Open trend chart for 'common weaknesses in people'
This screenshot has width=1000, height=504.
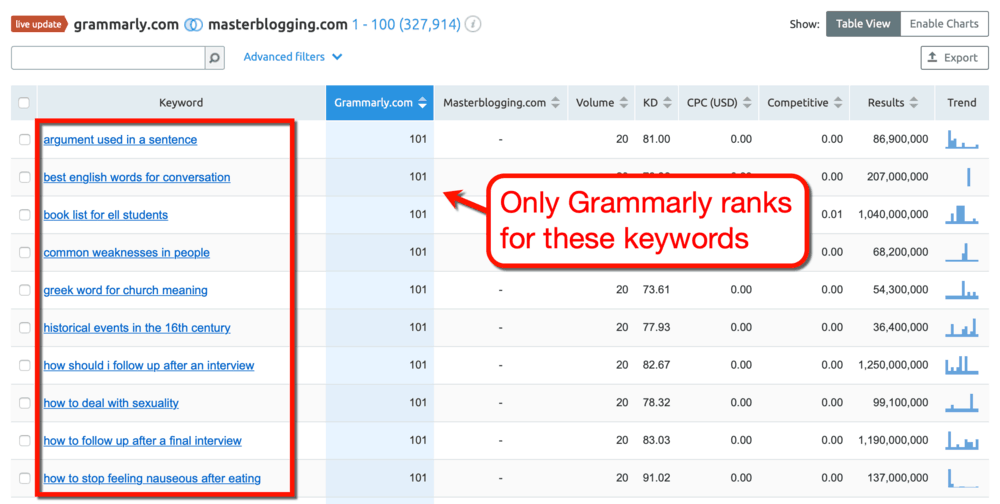(962, 252)
